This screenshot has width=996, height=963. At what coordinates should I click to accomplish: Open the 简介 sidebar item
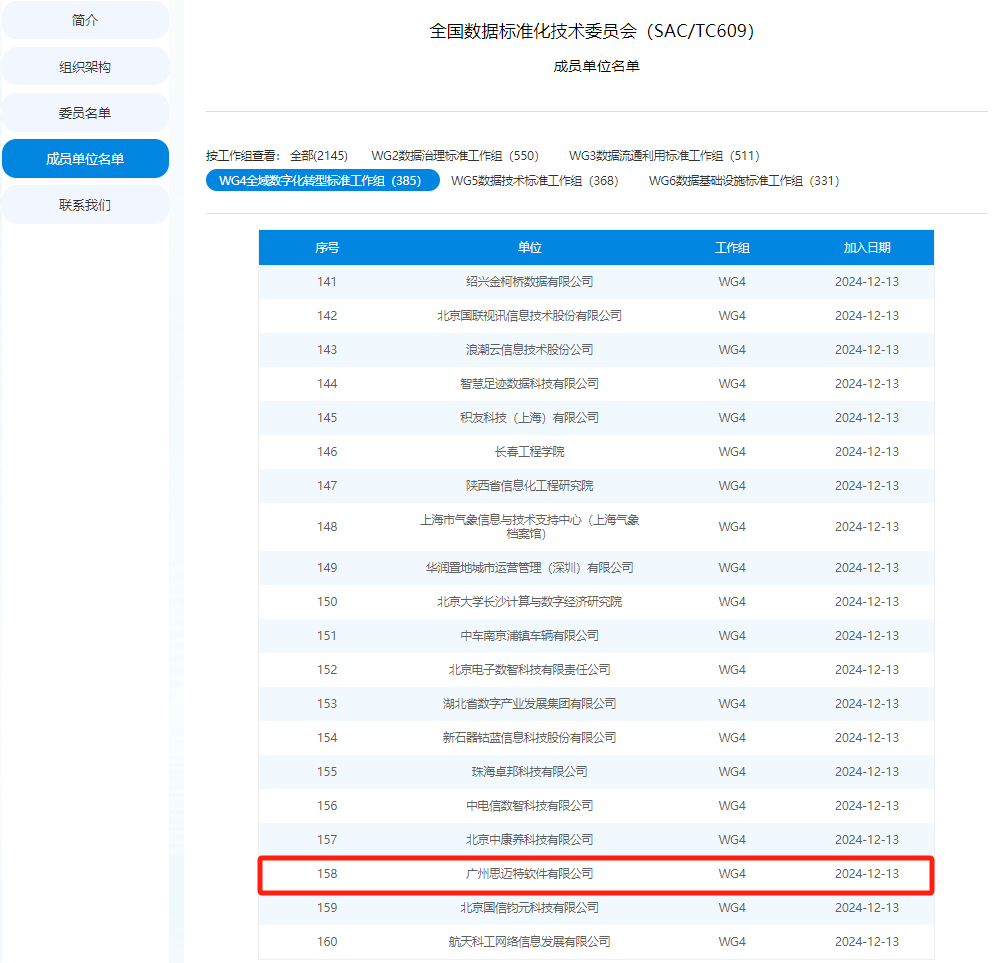click(85, 20)
